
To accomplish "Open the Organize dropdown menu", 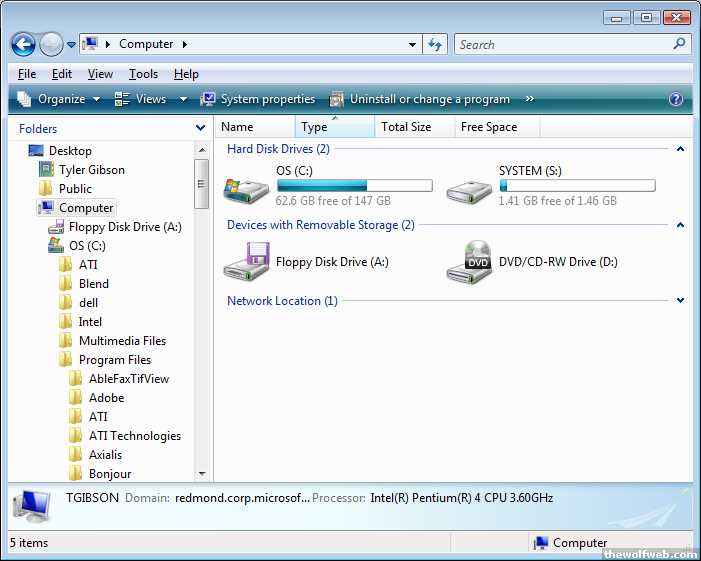I will coord(59,99).
